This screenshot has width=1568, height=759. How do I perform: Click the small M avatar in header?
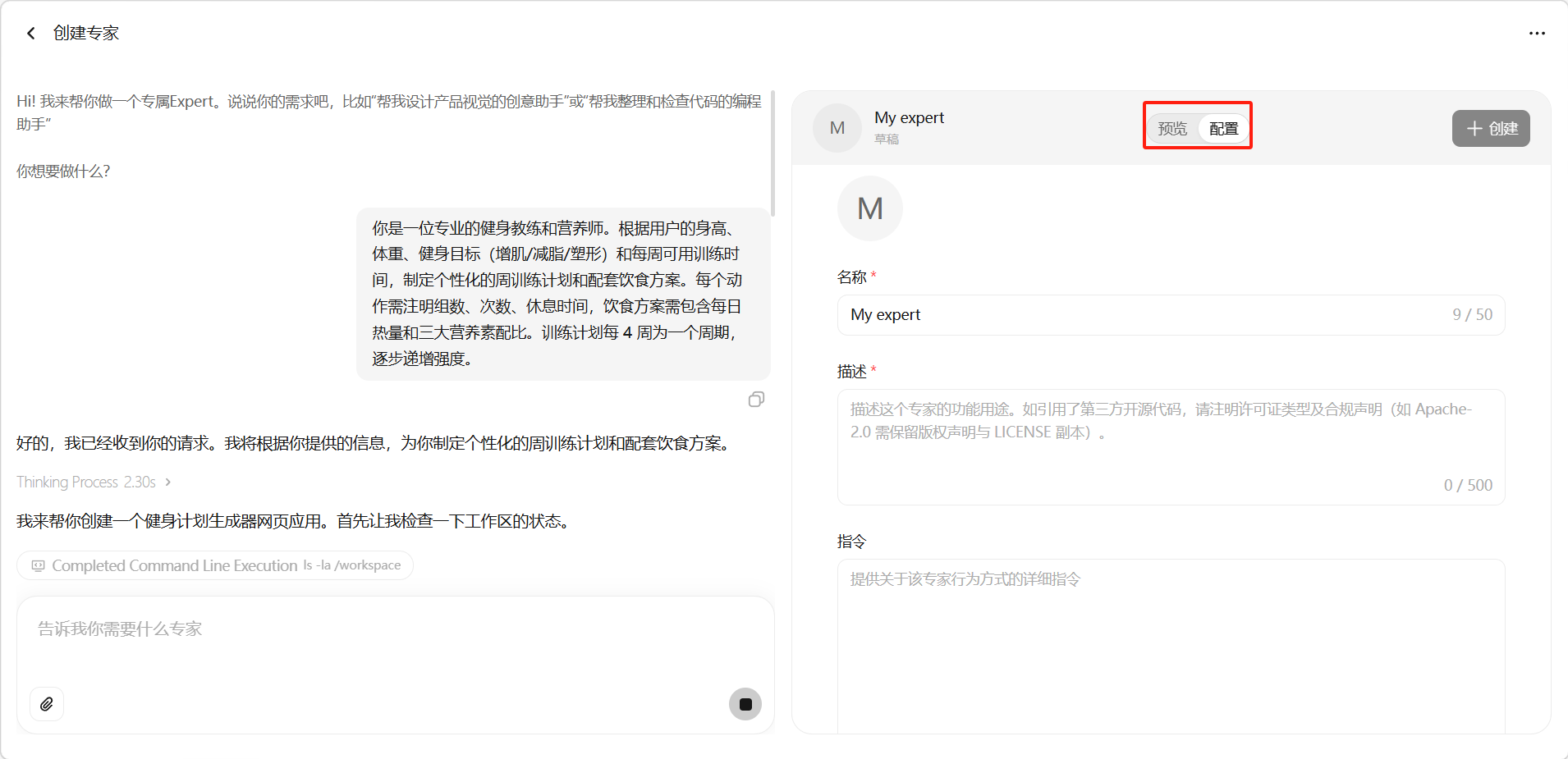tap(837, 128)
